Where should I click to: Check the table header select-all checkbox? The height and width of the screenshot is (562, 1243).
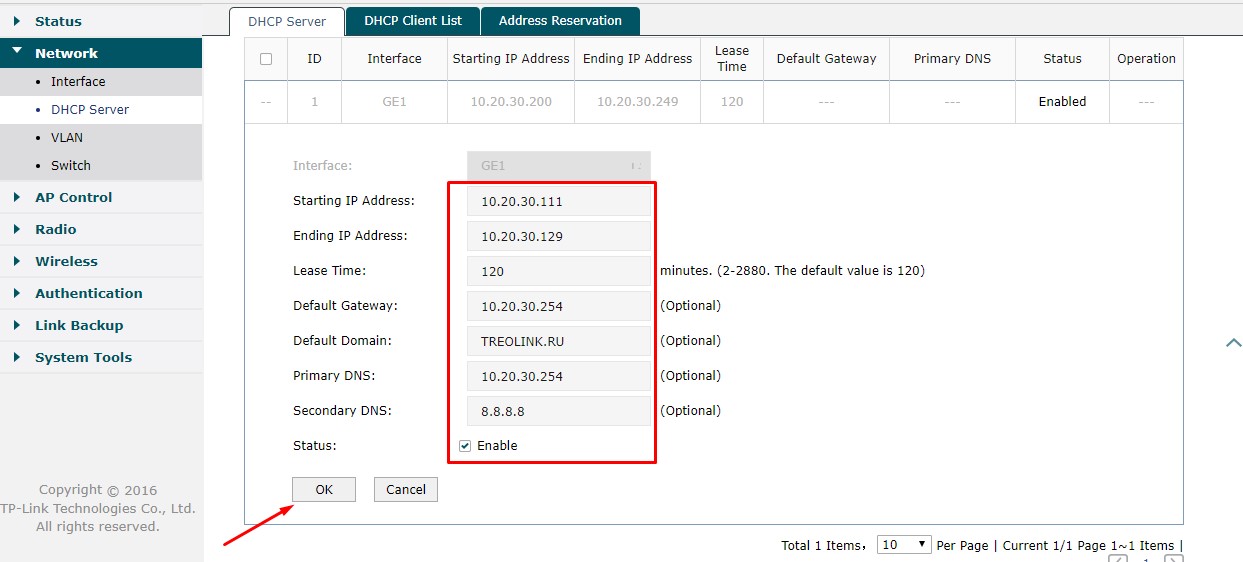click(x=266, y=59)
